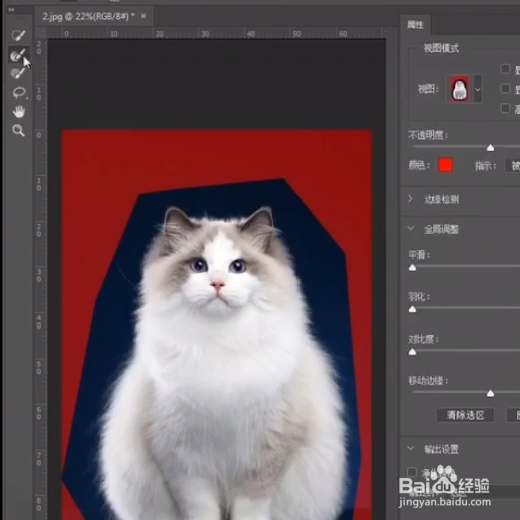This screenshot has height=520, width=520.
Task: Click the 平滑 slider handle
Action: tap(412, 268)
